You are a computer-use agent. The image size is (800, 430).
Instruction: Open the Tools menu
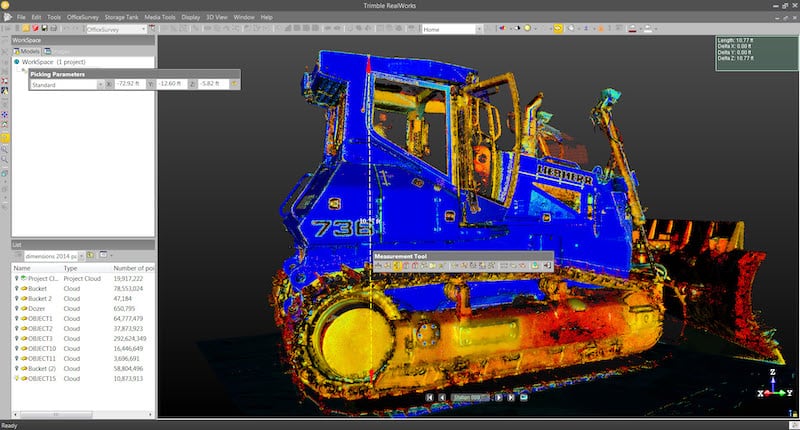54,17
